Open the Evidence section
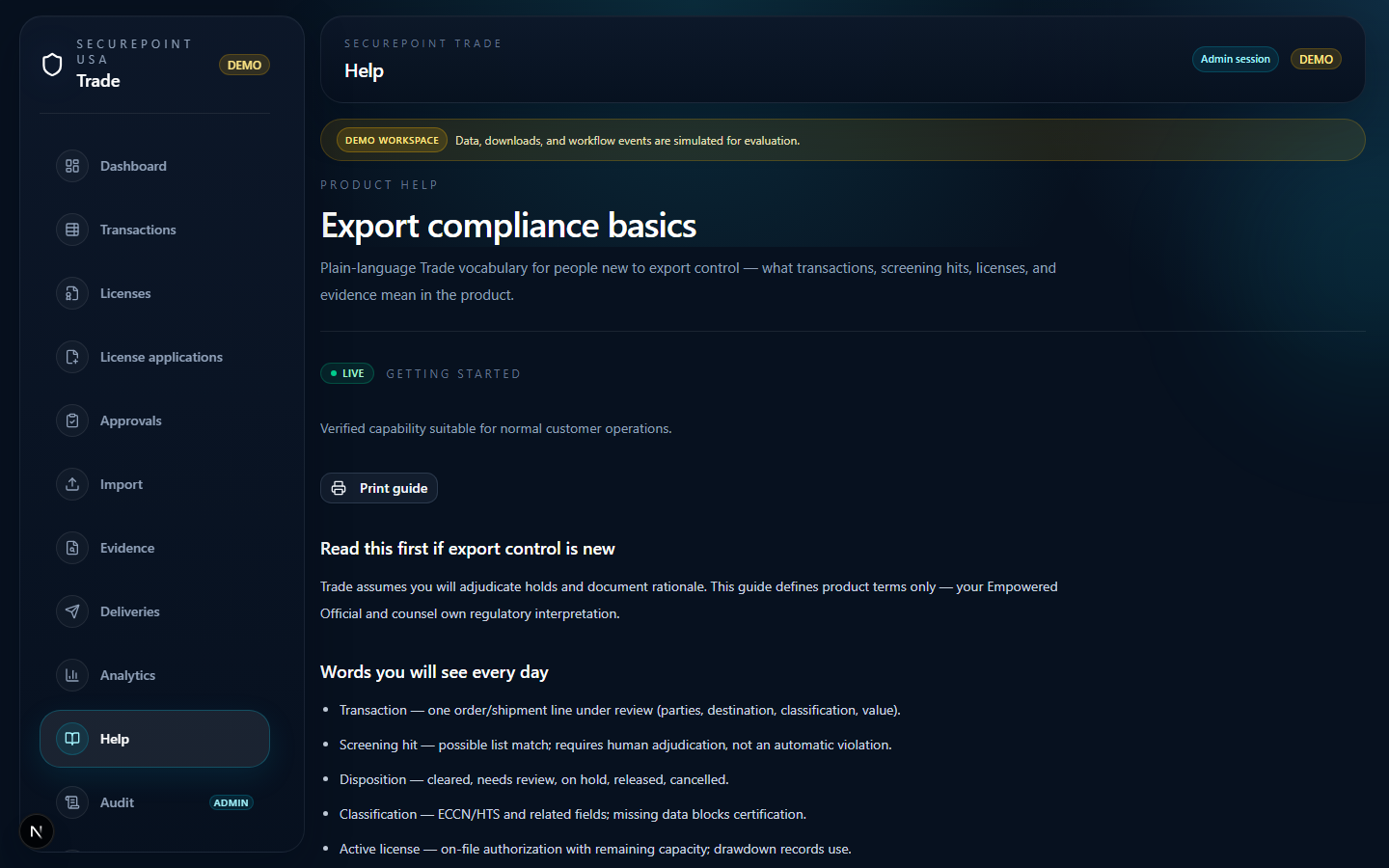Viewport: 1389px width, 868px height. (x=154, y=548)
